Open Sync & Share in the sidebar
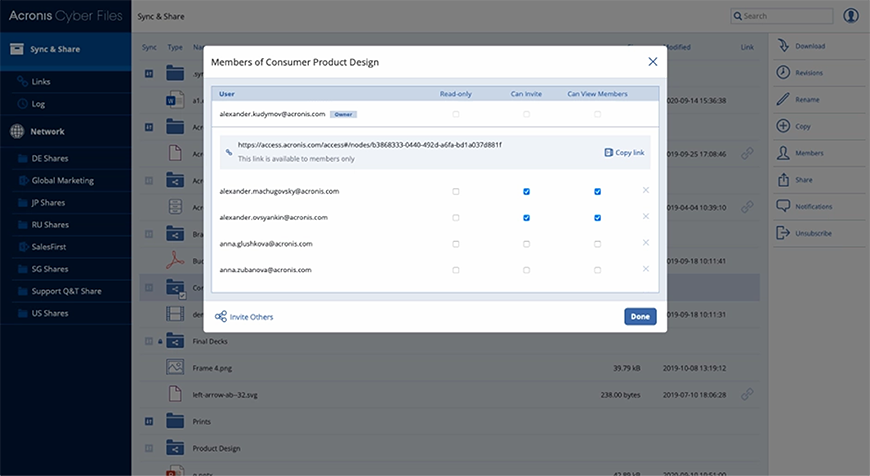 (x=65, y=49)
